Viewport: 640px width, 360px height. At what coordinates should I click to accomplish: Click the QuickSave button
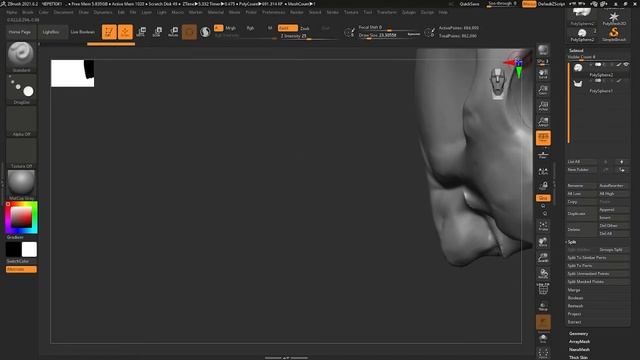tap(469, 4)
